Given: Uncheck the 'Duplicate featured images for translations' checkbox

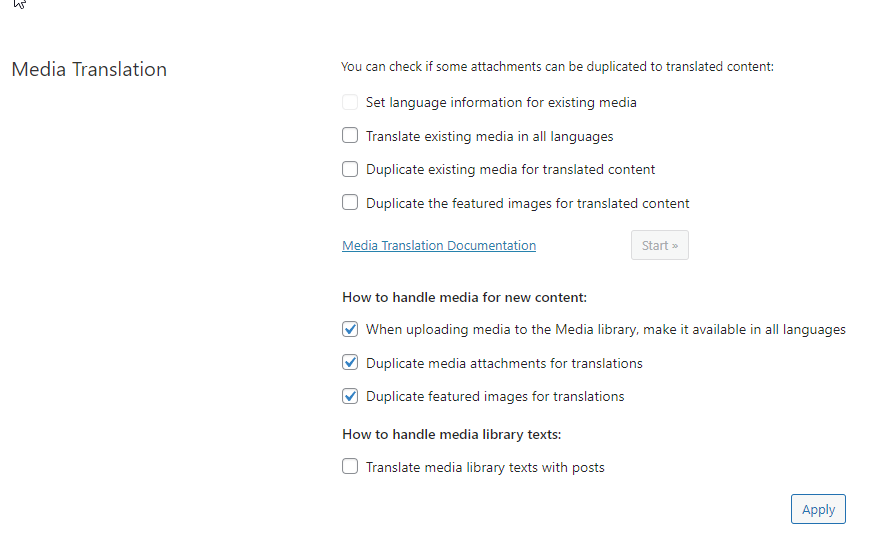Looking at the screenshot, I should 350,396.
